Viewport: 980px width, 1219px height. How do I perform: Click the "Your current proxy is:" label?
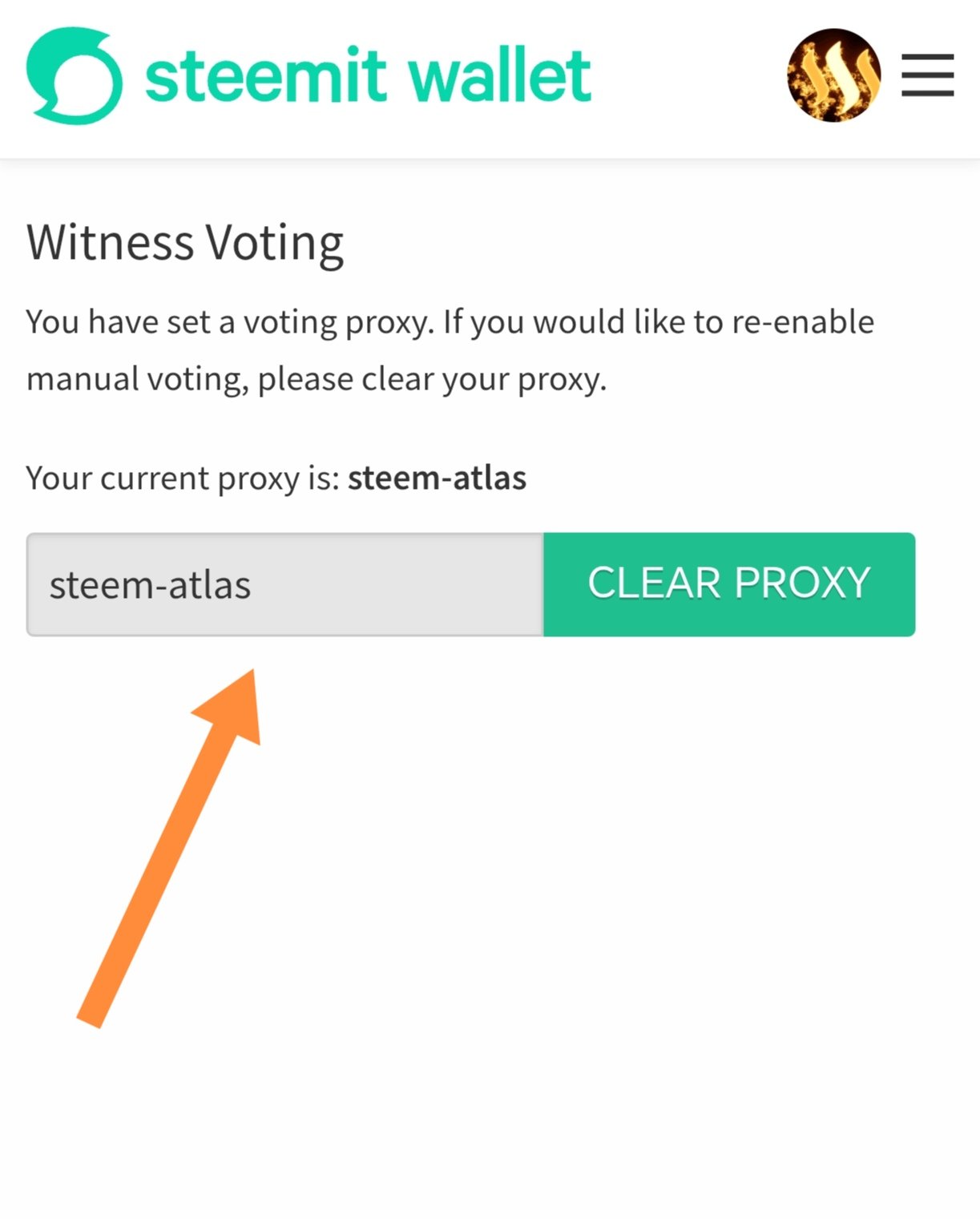tap(183, 478)
